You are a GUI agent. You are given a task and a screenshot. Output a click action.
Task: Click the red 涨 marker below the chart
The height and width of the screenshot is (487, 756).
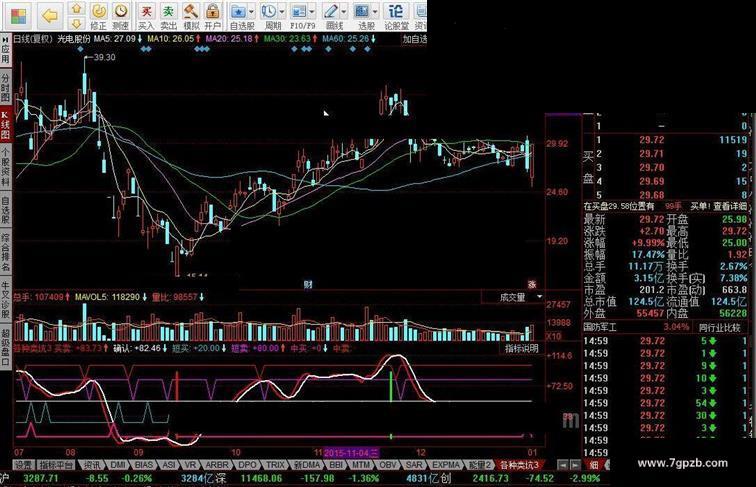[531, 284]
